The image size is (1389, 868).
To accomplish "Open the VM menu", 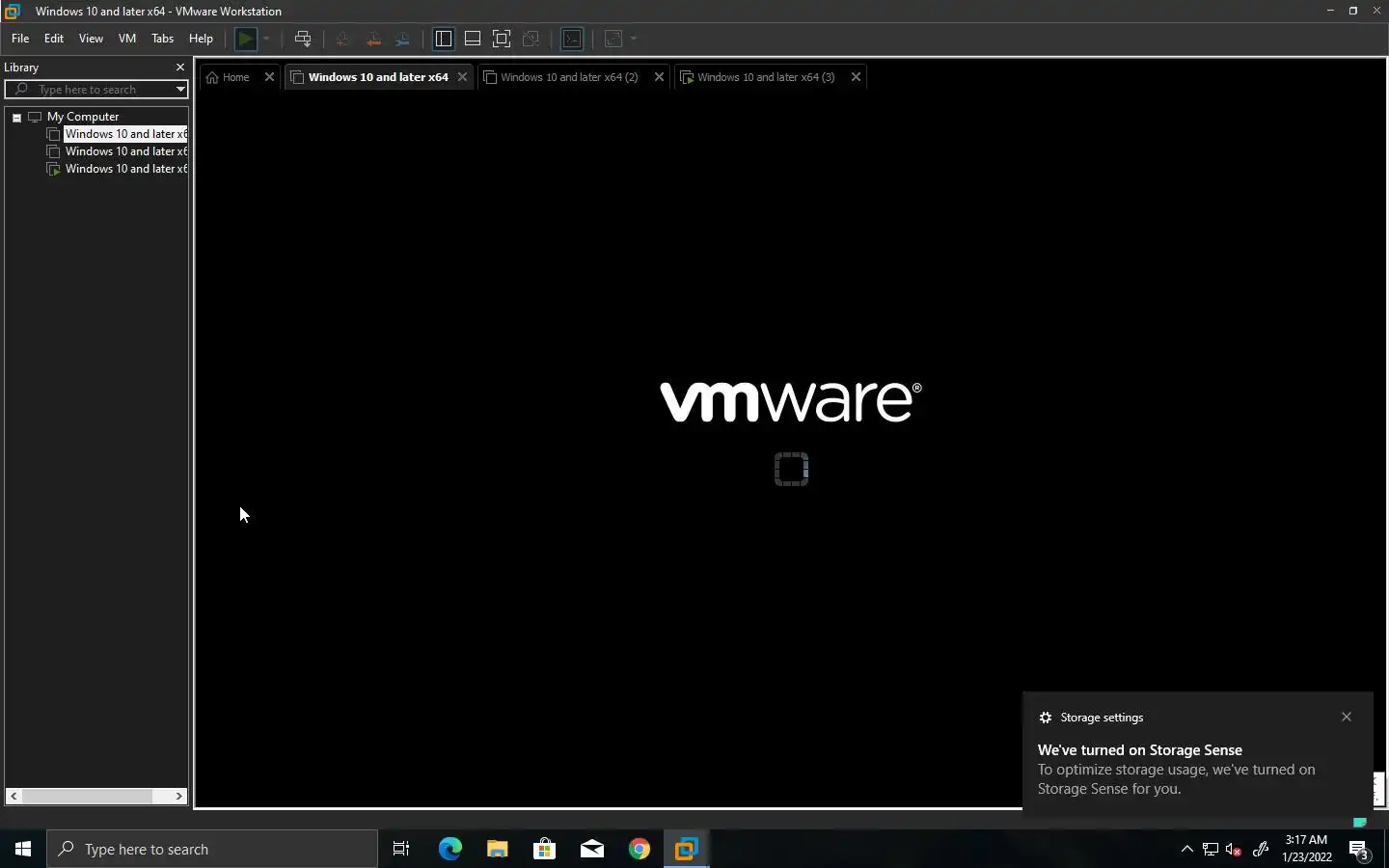I will (127, 39).
